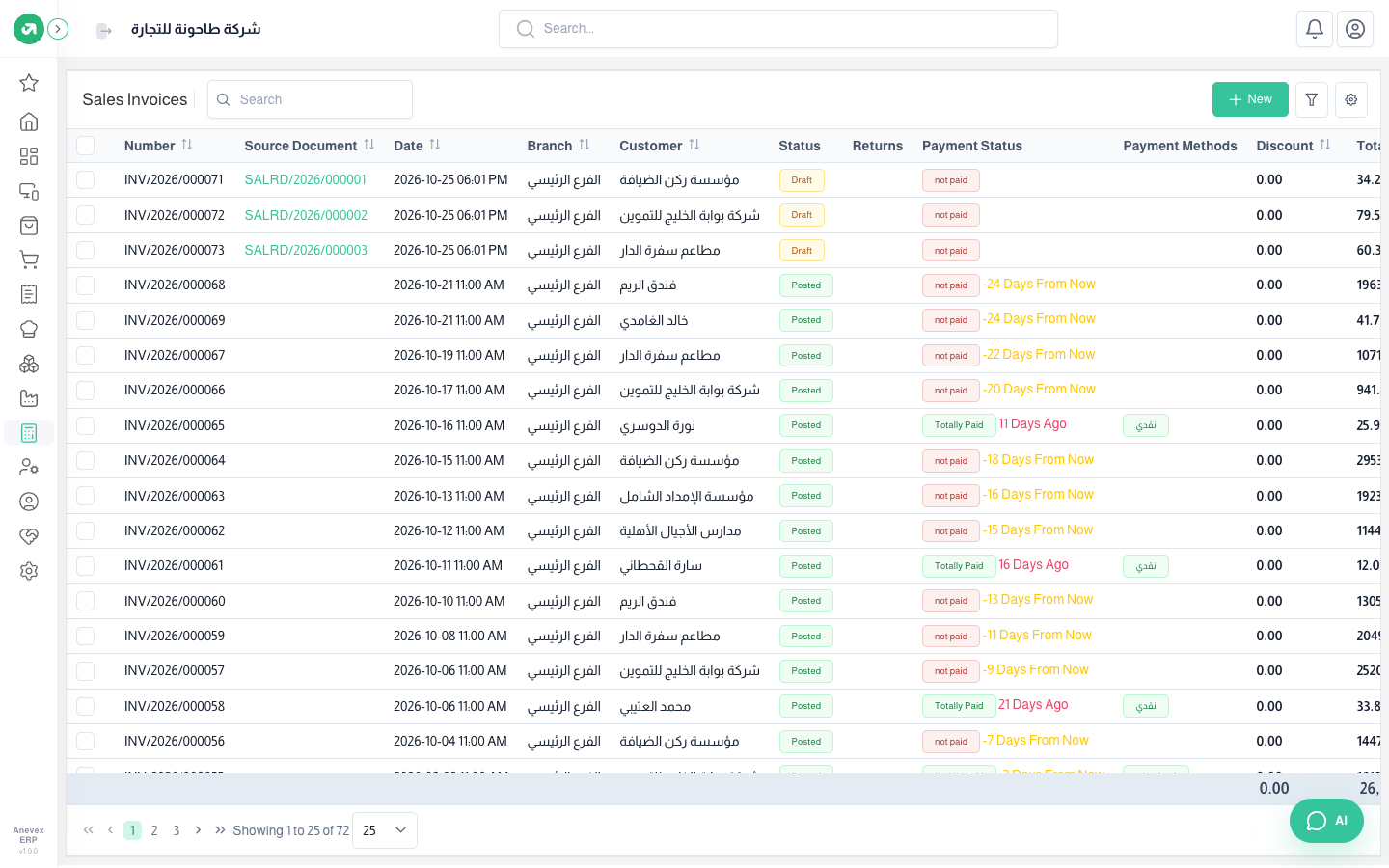
Task: Expand the sidebar with the chevron toggle
Action: click(58, 29)
